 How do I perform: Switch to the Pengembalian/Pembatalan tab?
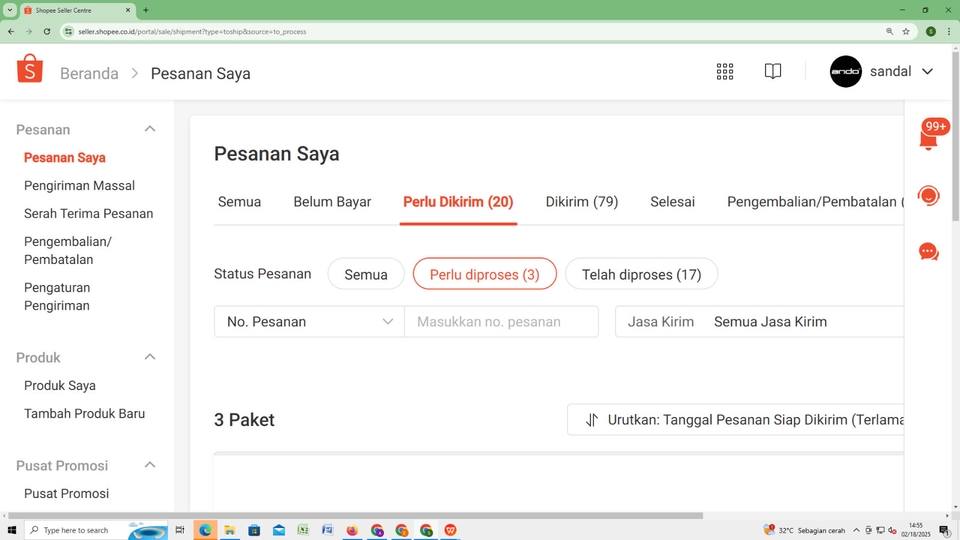coord(814,202)
